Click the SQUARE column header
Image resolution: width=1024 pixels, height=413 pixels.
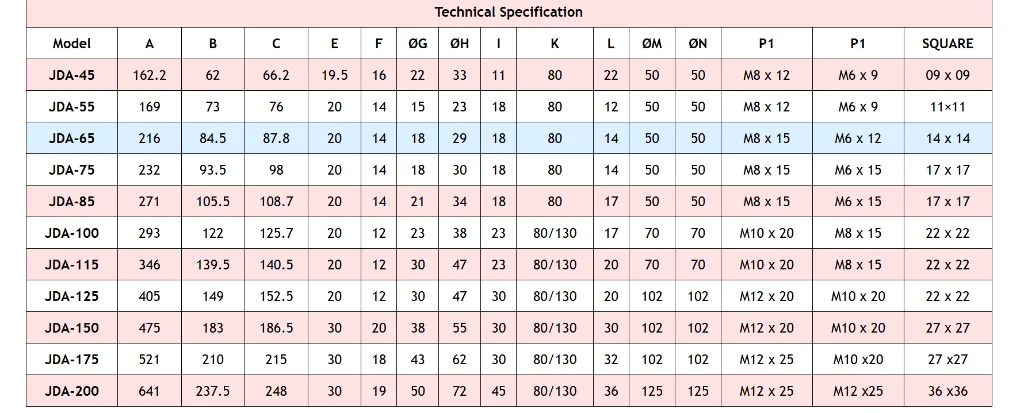click(947, 44)
